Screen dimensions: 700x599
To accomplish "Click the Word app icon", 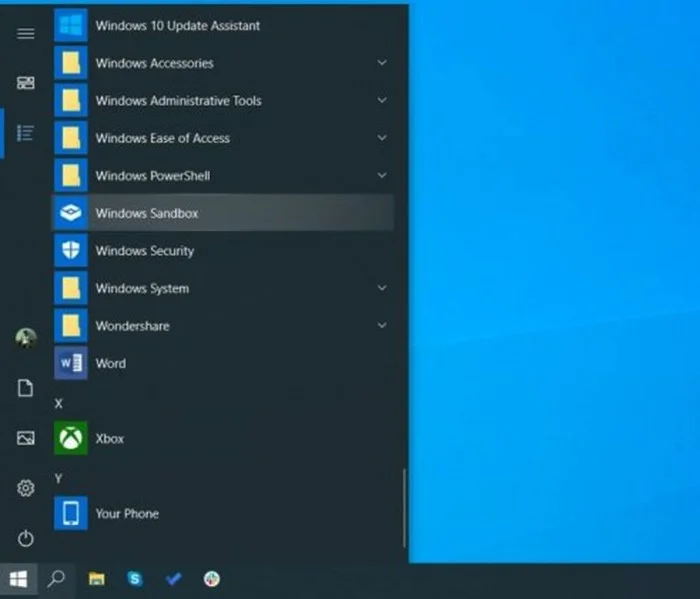I will click(71, 363).
